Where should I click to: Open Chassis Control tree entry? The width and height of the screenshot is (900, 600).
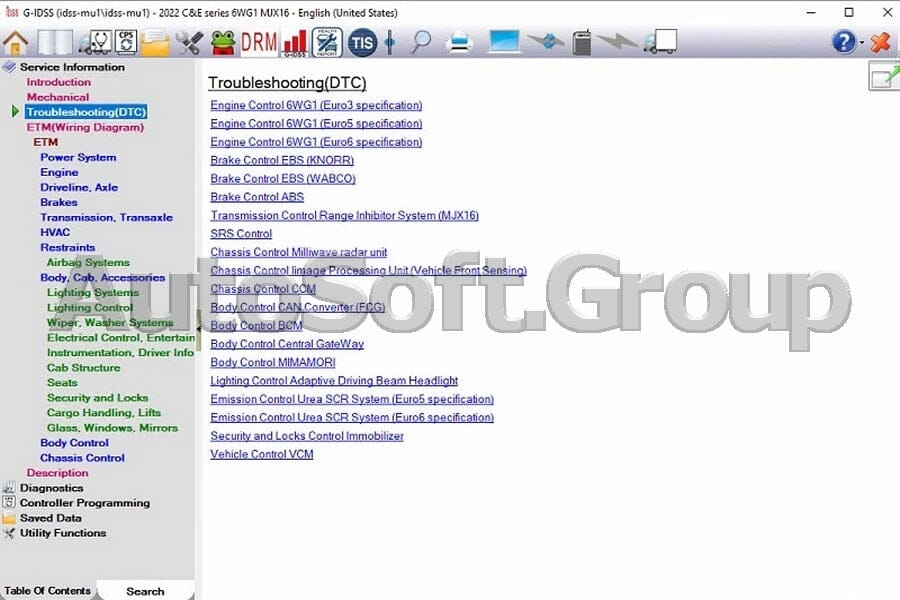click(82, 458)
